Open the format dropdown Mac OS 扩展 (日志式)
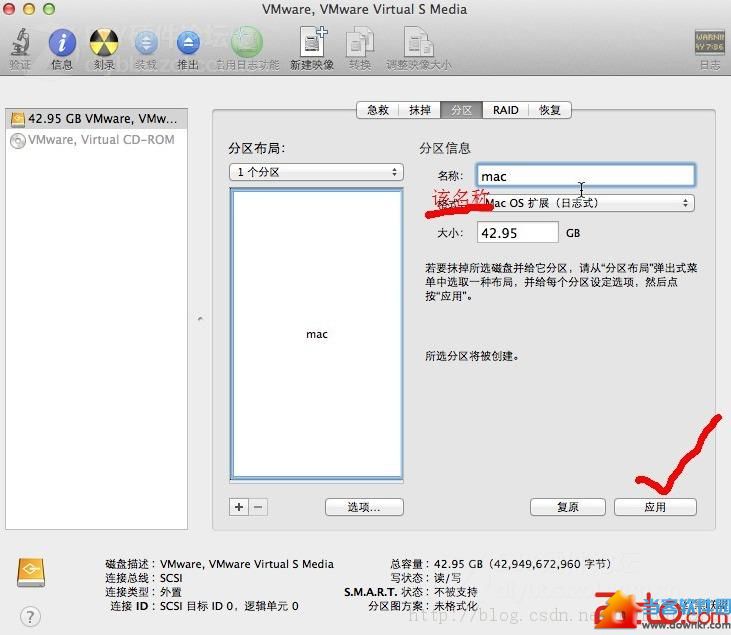This screenshot has height=635, width=731. coord(588,203)
